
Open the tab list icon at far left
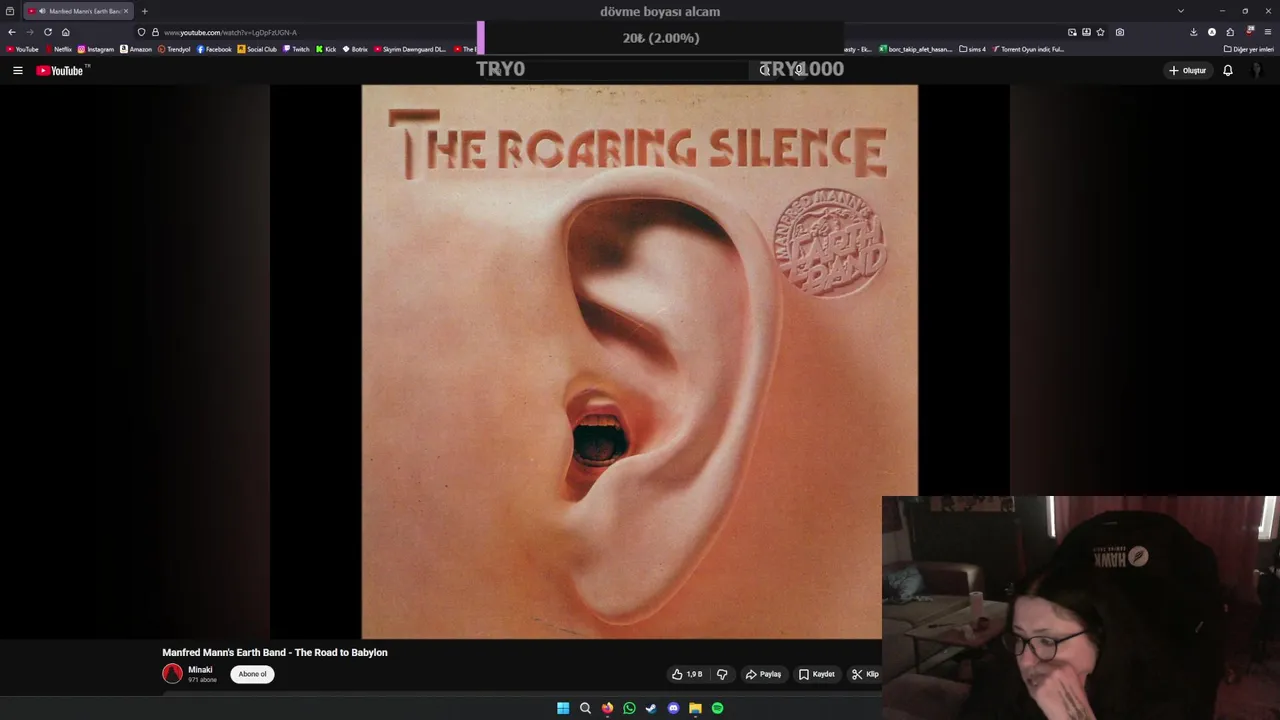(x=10, y=11)
